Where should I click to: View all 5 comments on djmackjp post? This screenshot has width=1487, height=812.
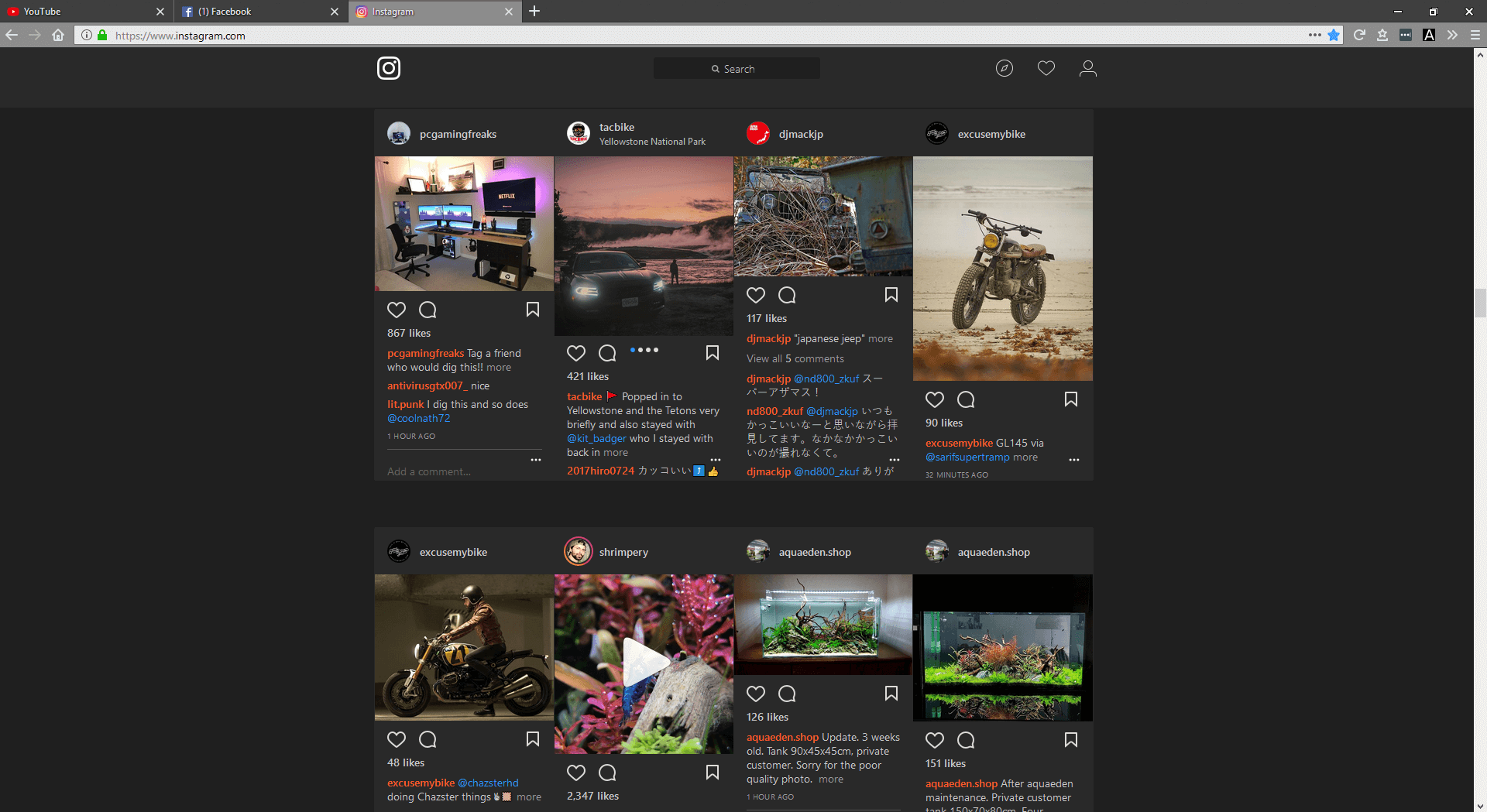(x=795, y=359)
